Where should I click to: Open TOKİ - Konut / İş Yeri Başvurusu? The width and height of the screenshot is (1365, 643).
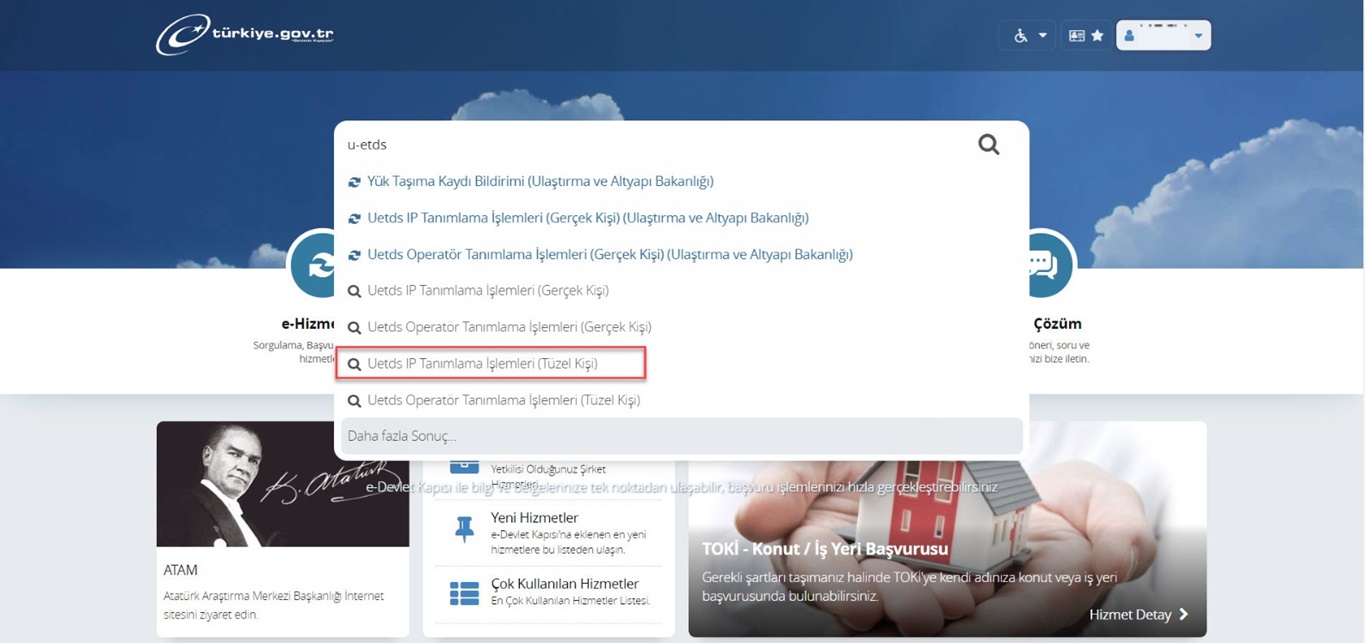pos(825,549)
